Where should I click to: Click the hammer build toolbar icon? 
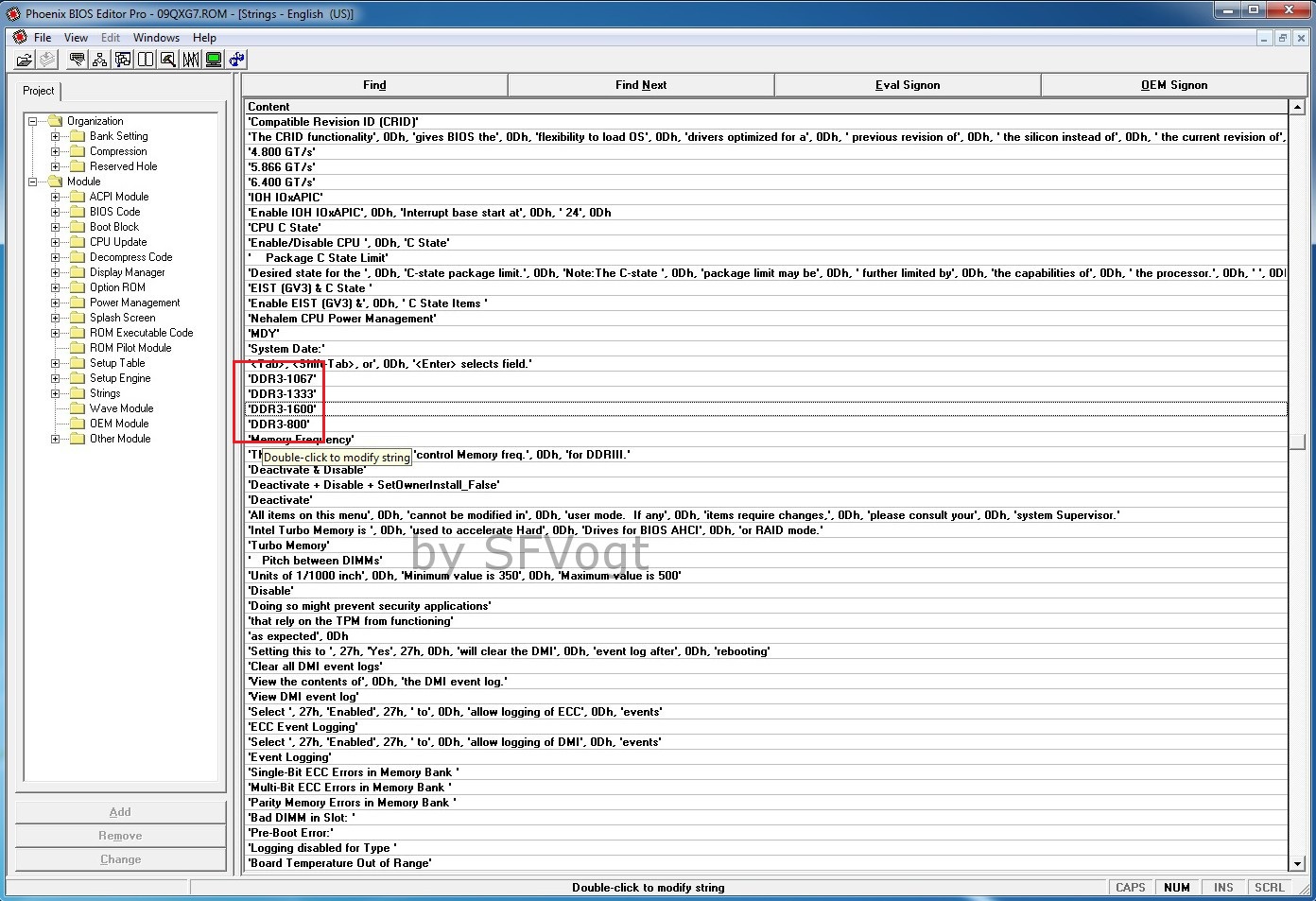[168, 60]
